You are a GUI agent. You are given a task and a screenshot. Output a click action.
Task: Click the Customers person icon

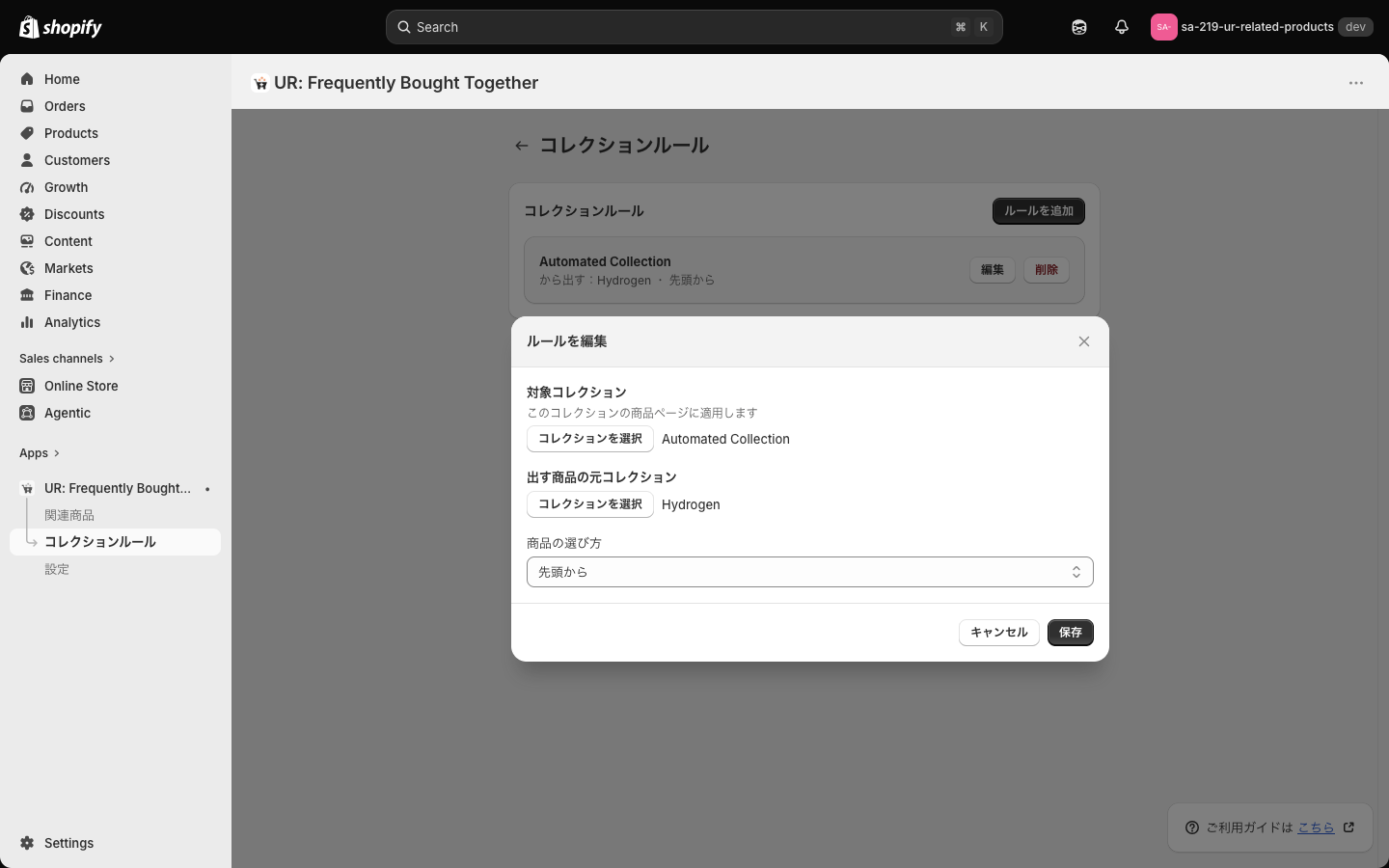pos(27,160)
